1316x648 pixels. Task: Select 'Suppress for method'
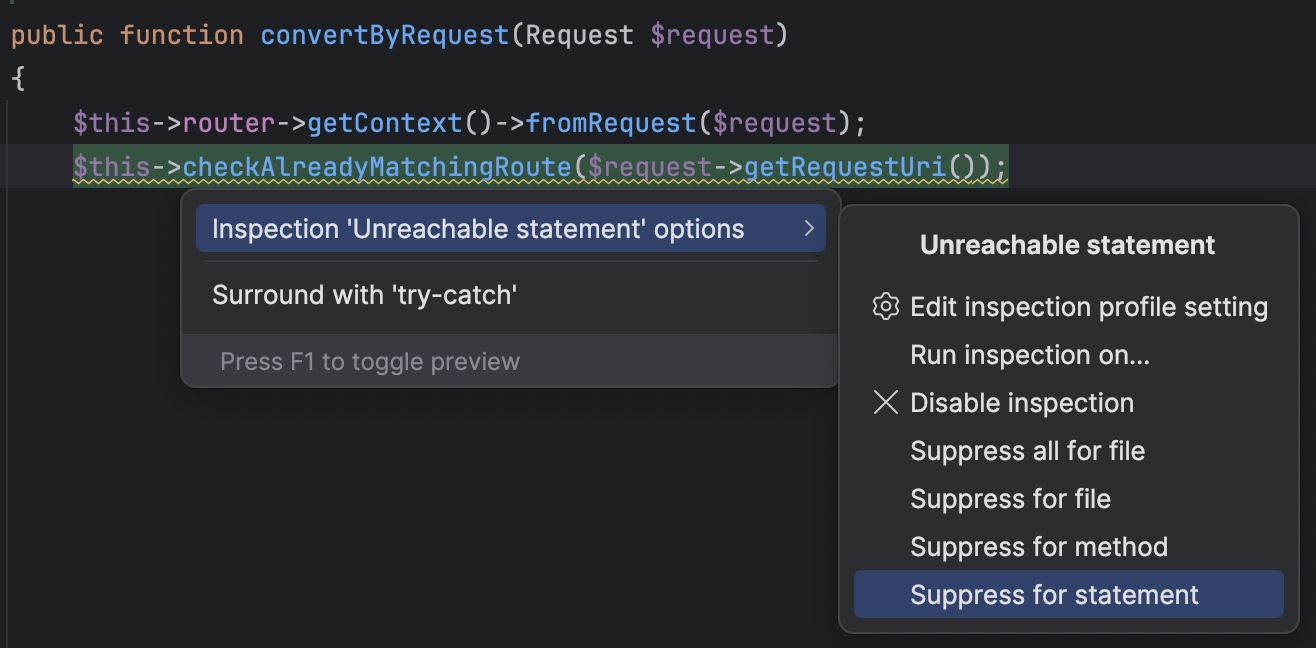click(1039, 547)
